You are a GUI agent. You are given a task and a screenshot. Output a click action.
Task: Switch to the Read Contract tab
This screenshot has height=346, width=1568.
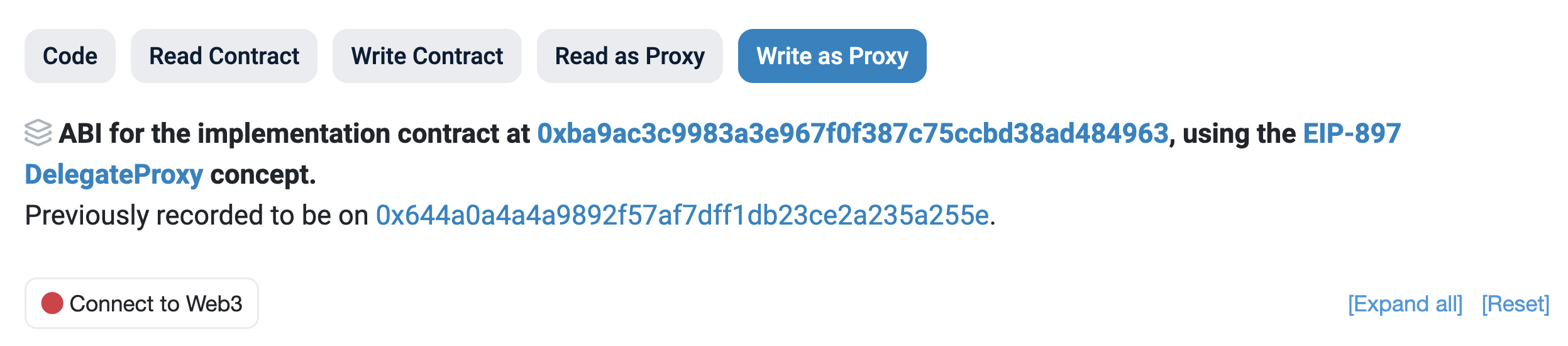click(224, 56)
